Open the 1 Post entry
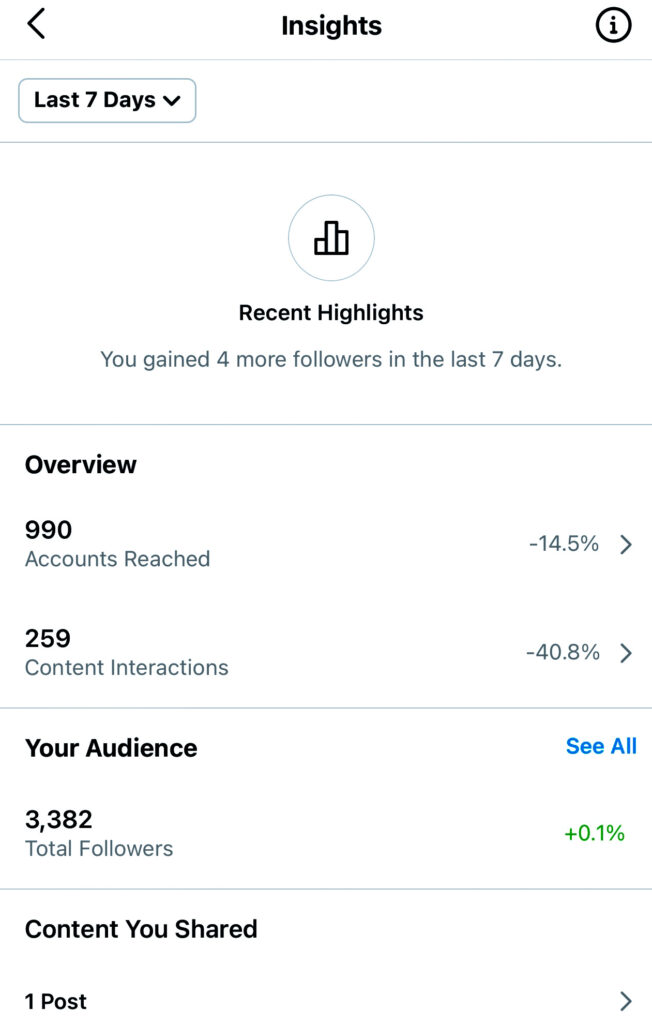This screenshot has width=652, height=1024. pos(56,1001)
